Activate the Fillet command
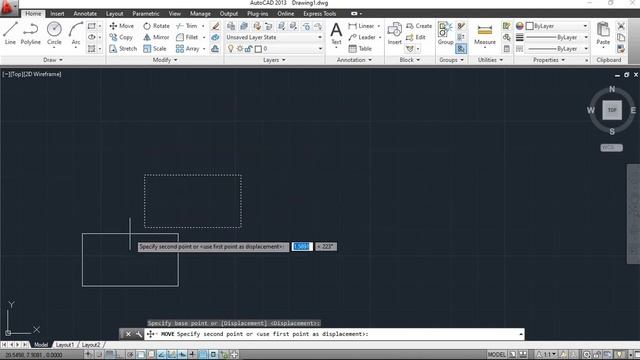This screenshot has width=640, height=360. [187, 37]
